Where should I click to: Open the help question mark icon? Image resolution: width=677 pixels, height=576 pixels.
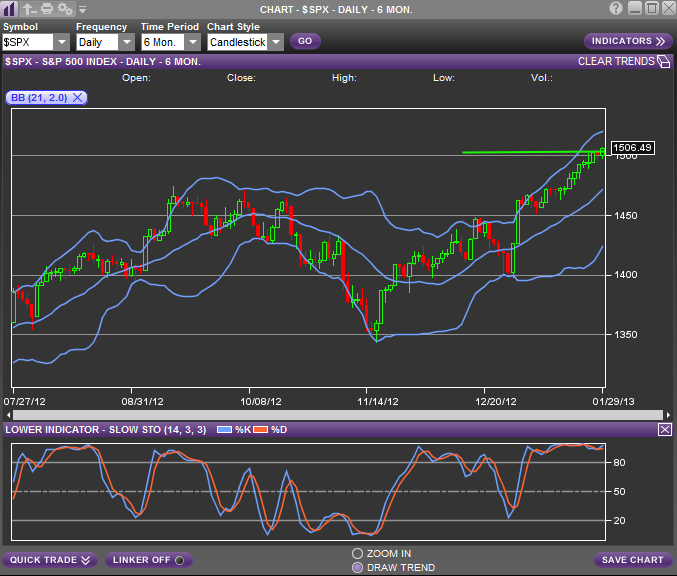tap(616, 8)
